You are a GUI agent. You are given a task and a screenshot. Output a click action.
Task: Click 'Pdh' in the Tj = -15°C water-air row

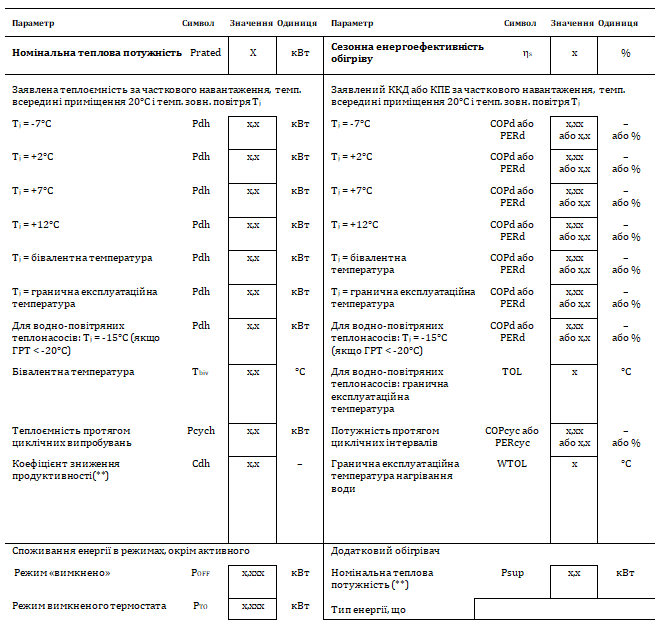tap(201, 326)
